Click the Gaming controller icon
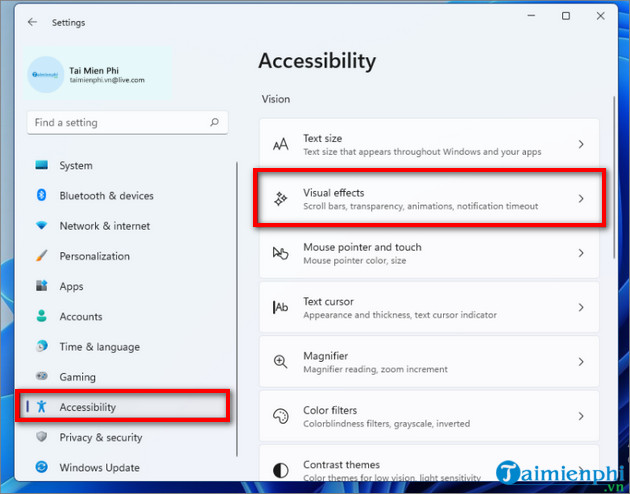 click(x=41, y=376)
